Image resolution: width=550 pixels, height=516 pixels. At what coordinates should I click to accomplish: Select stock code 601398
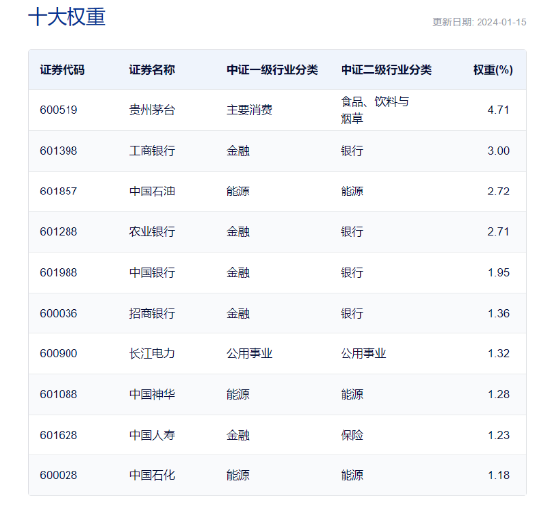(58, 151)
